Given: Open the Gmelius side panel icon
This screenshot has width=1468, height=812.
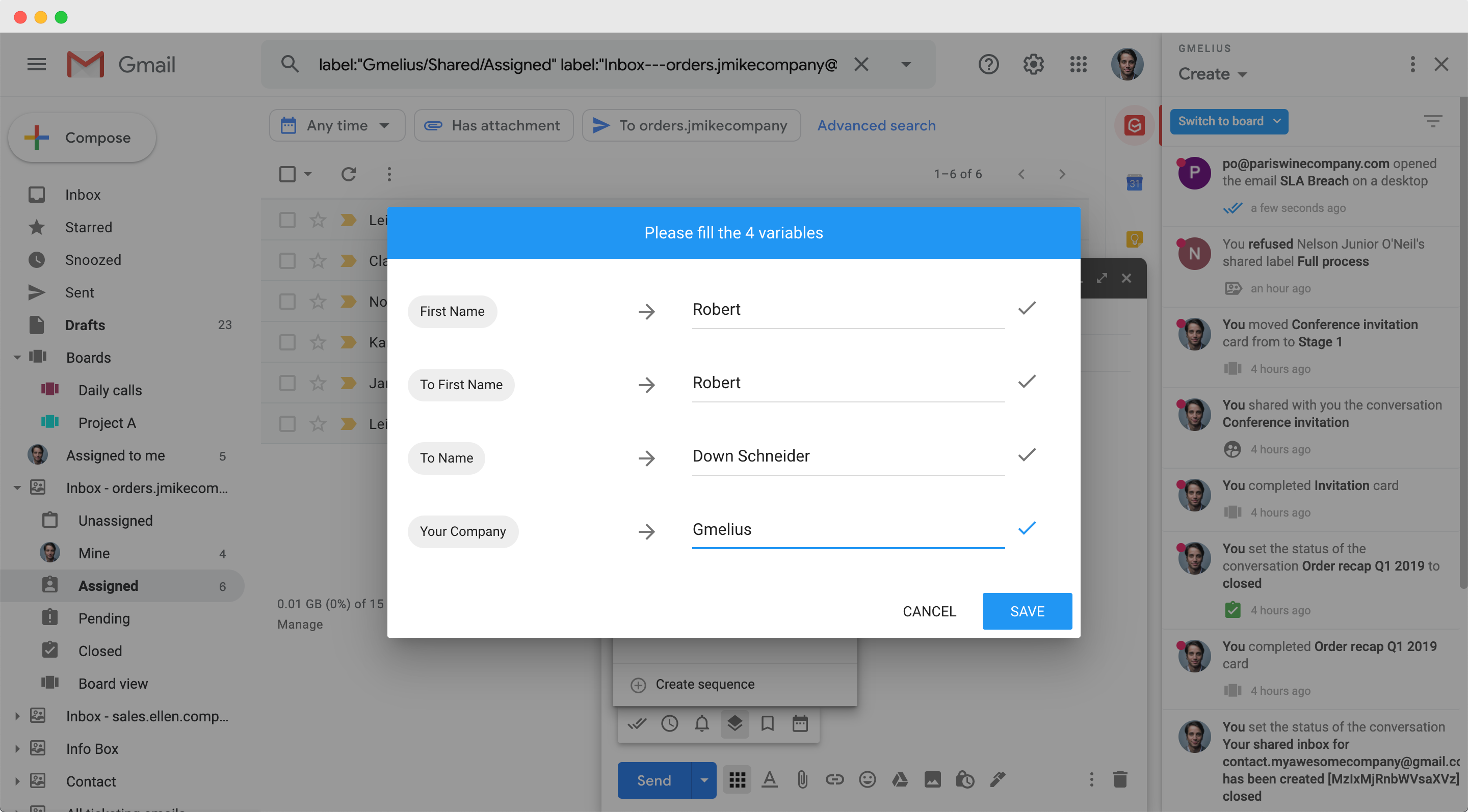Looking at the screenshot, I should [x=1134, y=125].
